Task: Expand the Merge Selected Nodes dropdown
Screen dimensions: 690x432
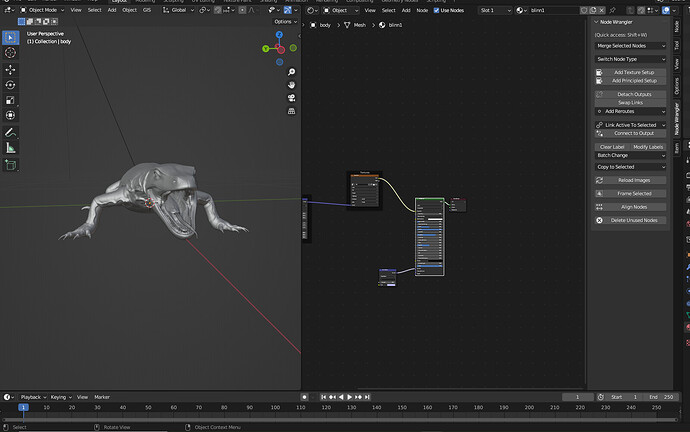Action: tap(631, 46)
